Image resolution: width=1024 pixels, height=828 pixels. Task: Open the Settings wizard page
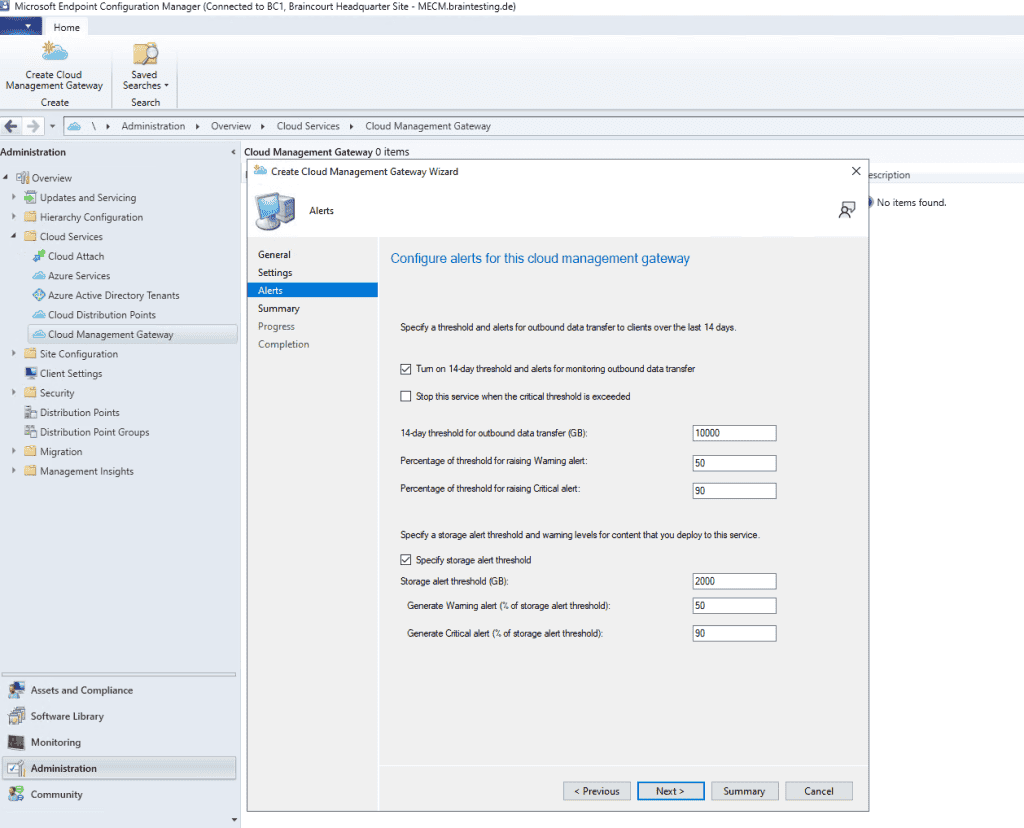pos(274,272)
